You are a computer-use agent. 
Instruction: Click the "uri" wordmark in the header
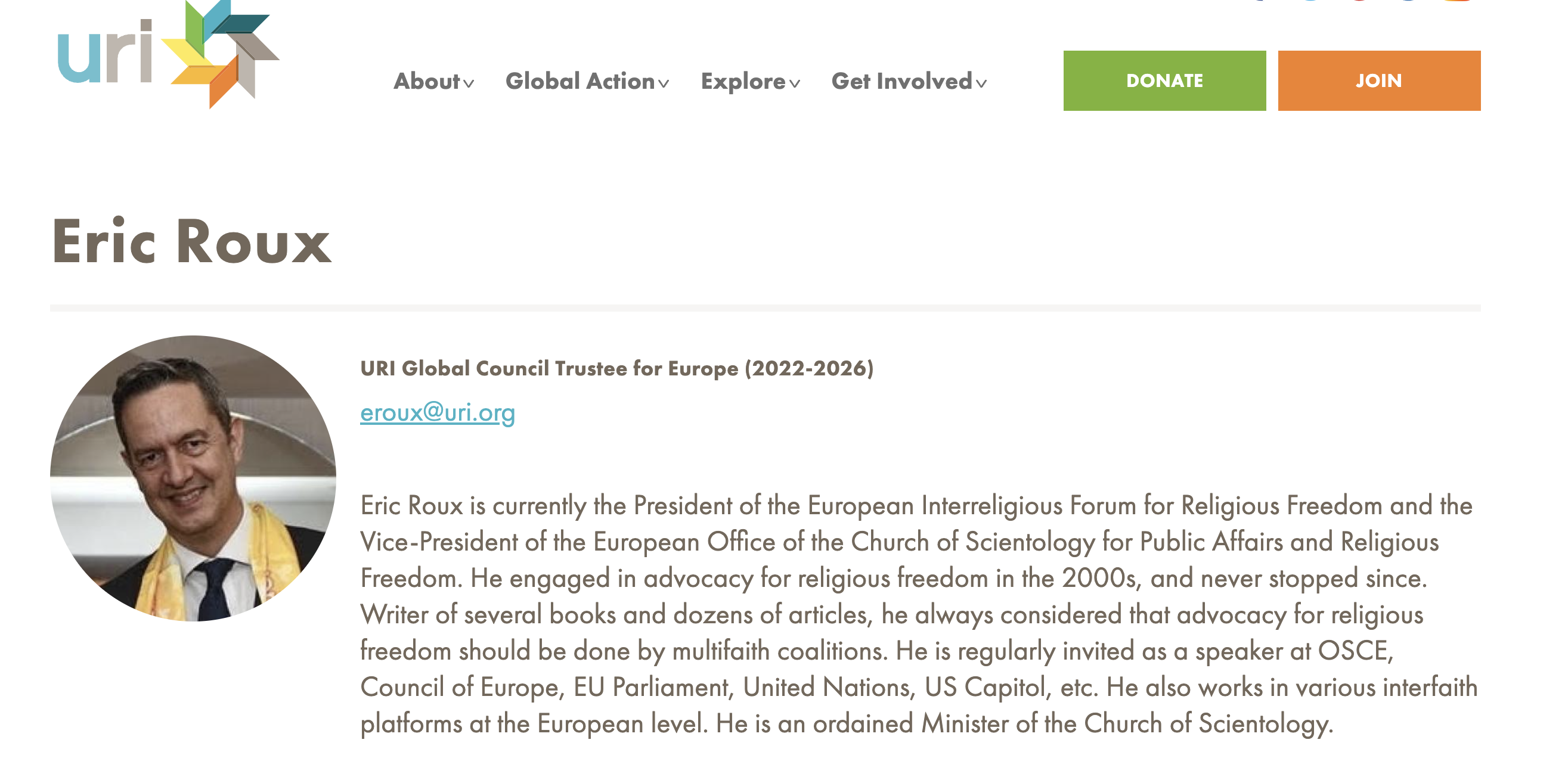(104, 54)
